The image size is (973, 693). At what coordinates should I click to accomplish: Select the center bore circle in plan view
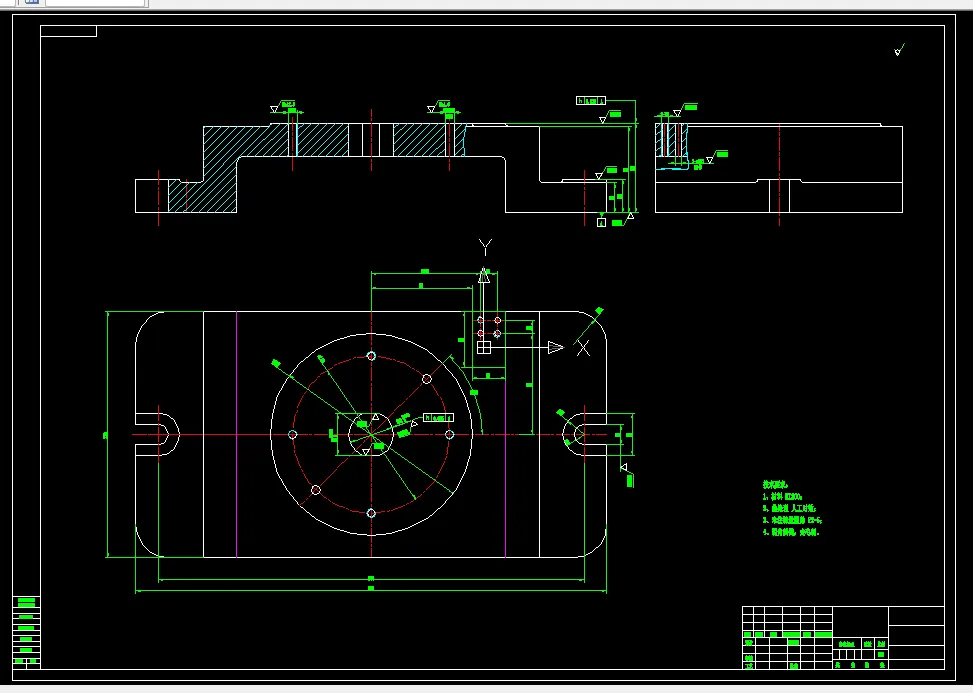point(371,434)
